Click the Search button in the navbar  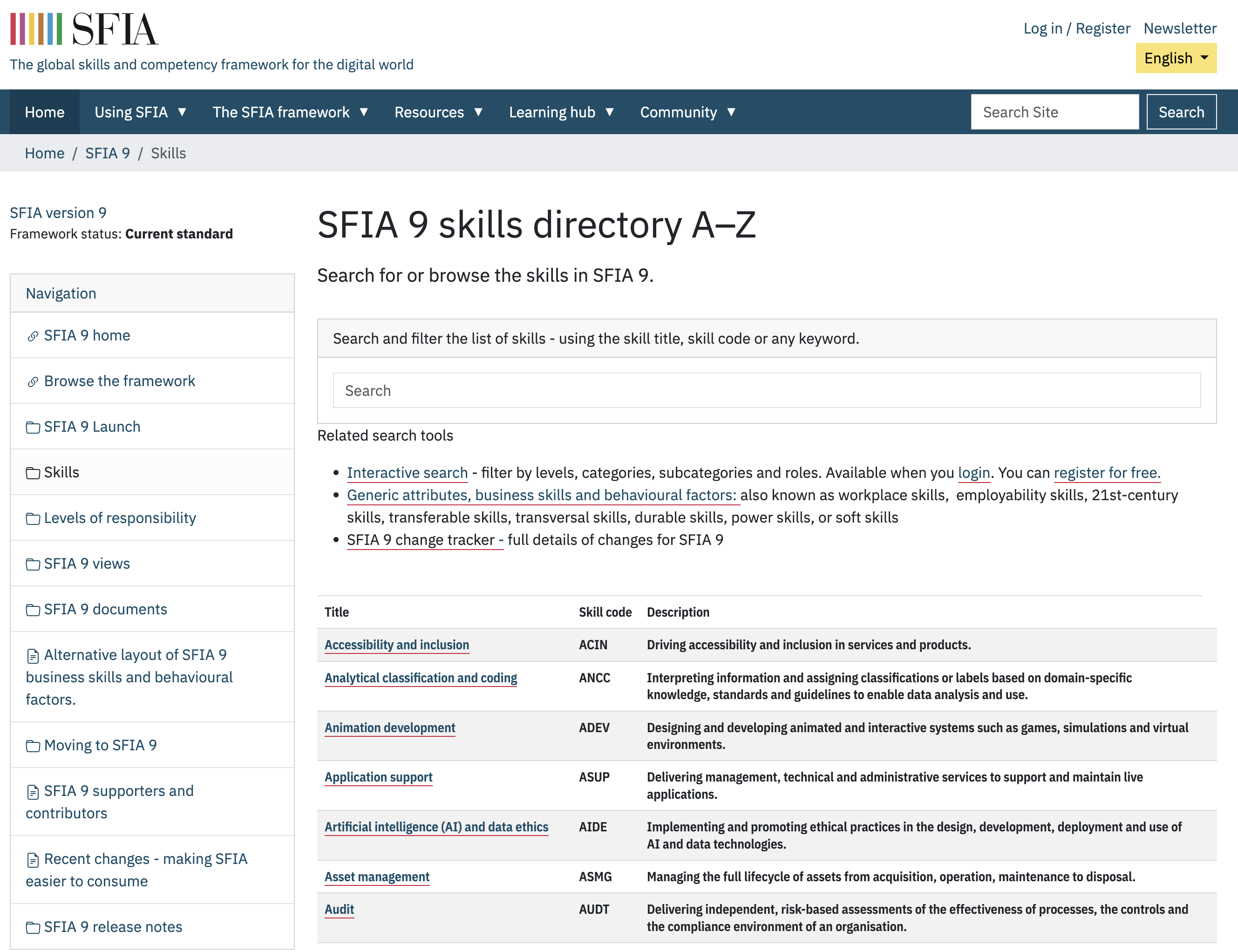tap(1181, 112)
